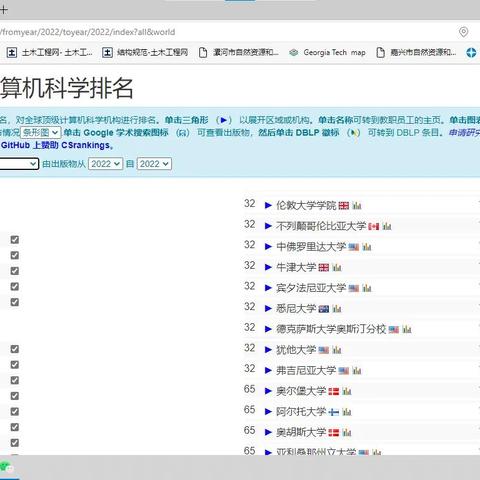Open 牛津大学 name link

pos(296,267)
